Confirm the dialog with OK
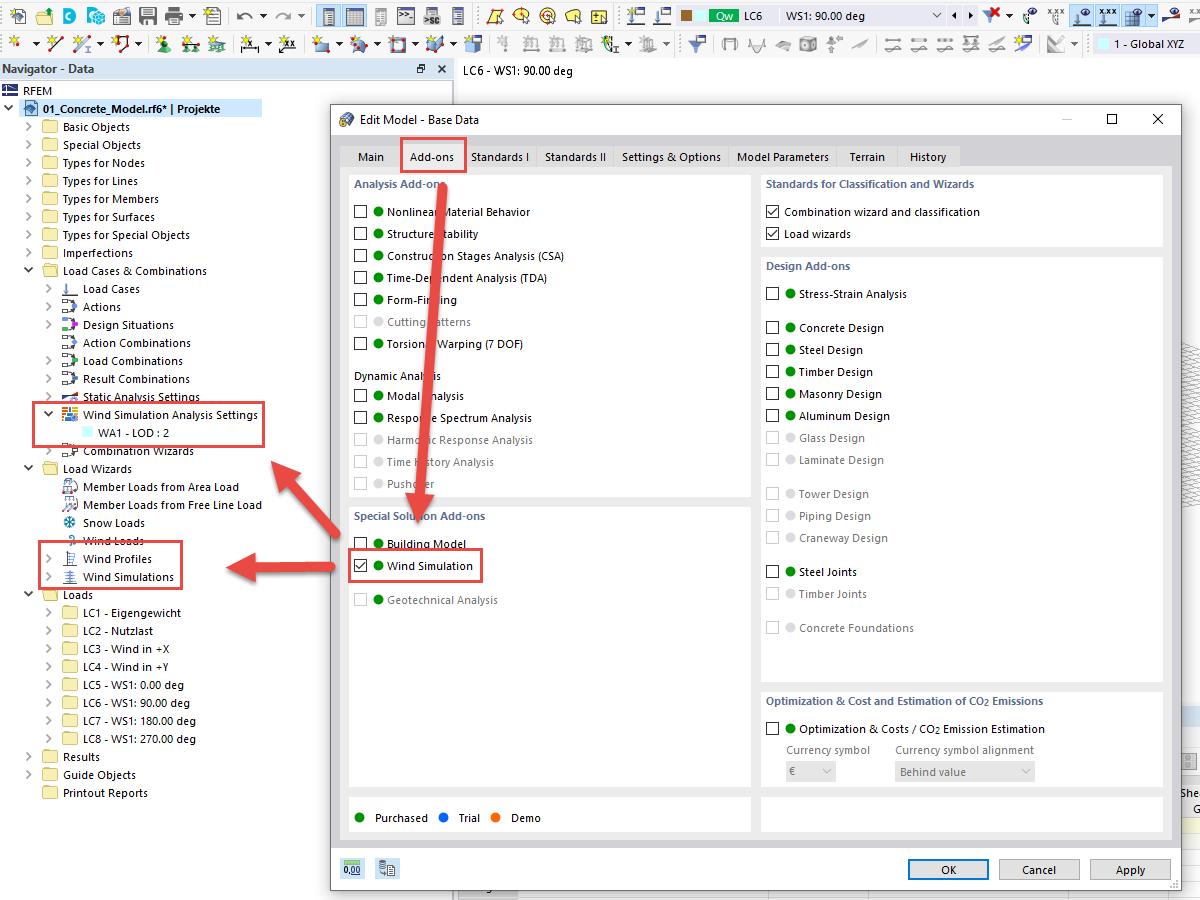This screenshot has height=900, width=1200. [x=947, y=869]
